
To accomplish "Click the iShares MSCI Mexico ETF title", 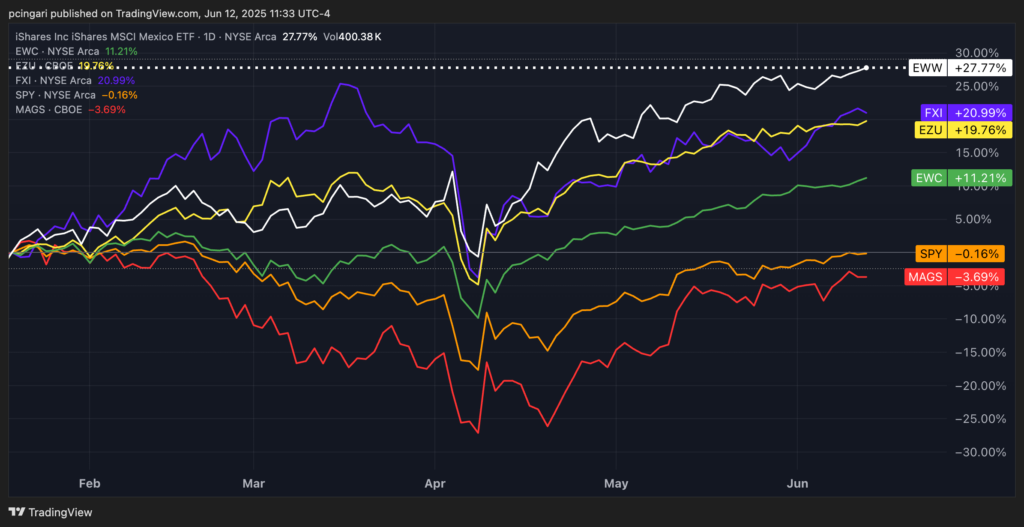I will (x=104, y=37).
